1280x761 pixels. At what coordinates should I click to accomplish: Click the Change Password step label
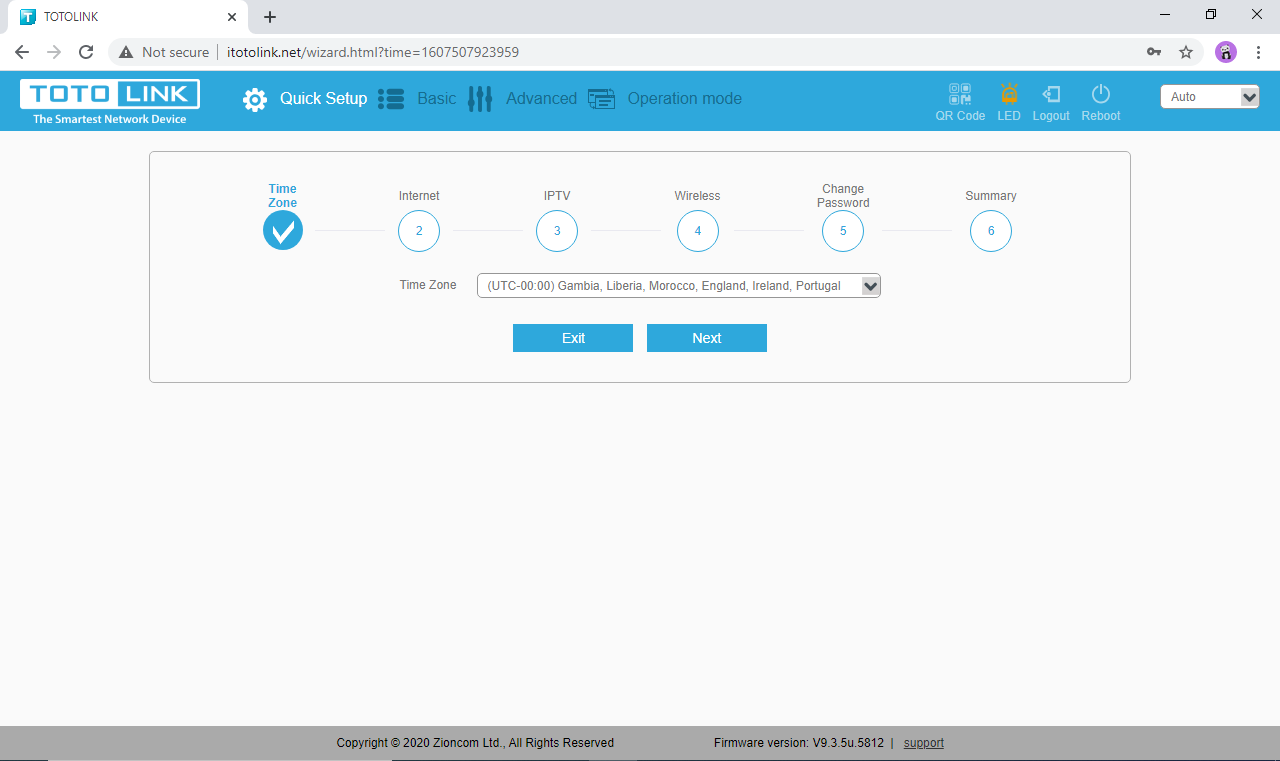tap(843, 196)
